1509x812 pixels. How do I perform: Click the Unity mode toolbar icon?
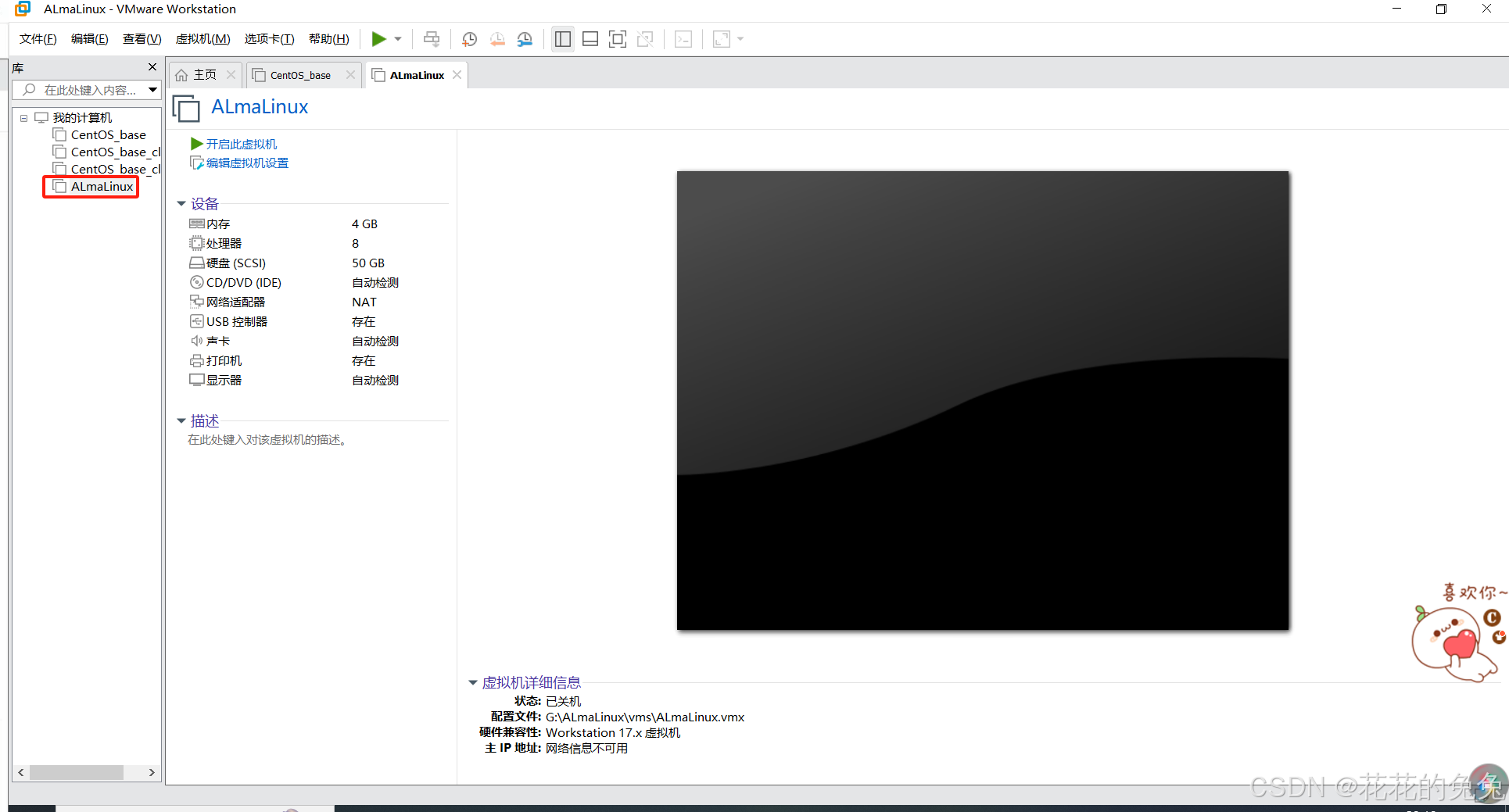tap(645, 39)
